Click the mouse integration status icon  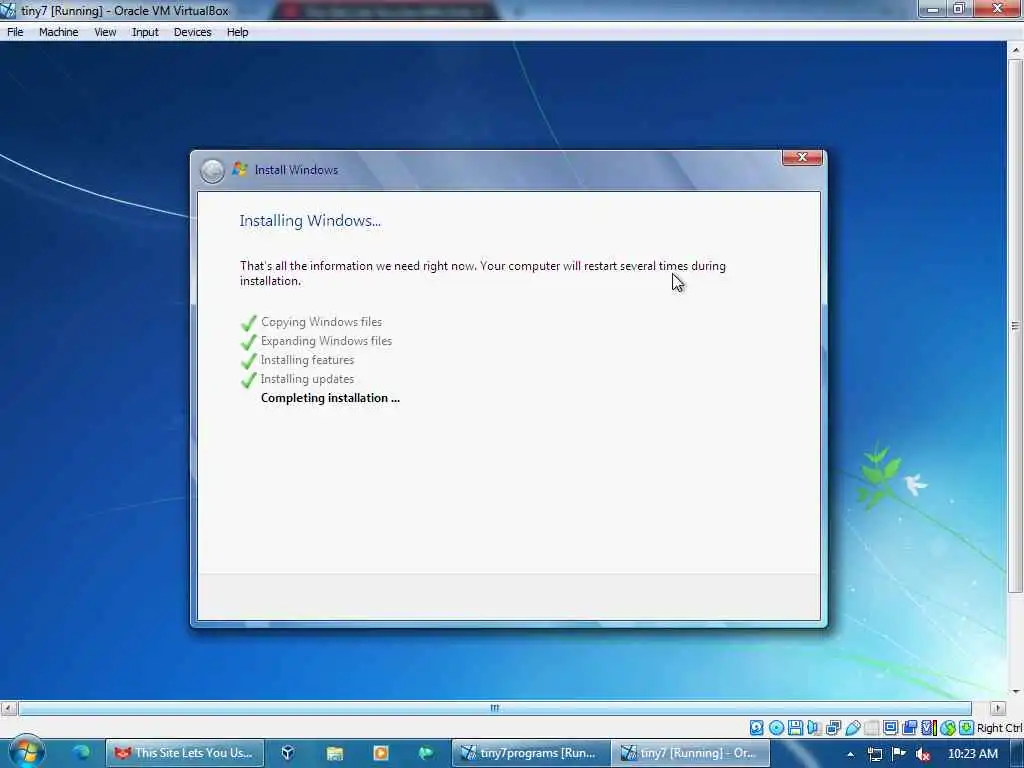coord(948,728)
